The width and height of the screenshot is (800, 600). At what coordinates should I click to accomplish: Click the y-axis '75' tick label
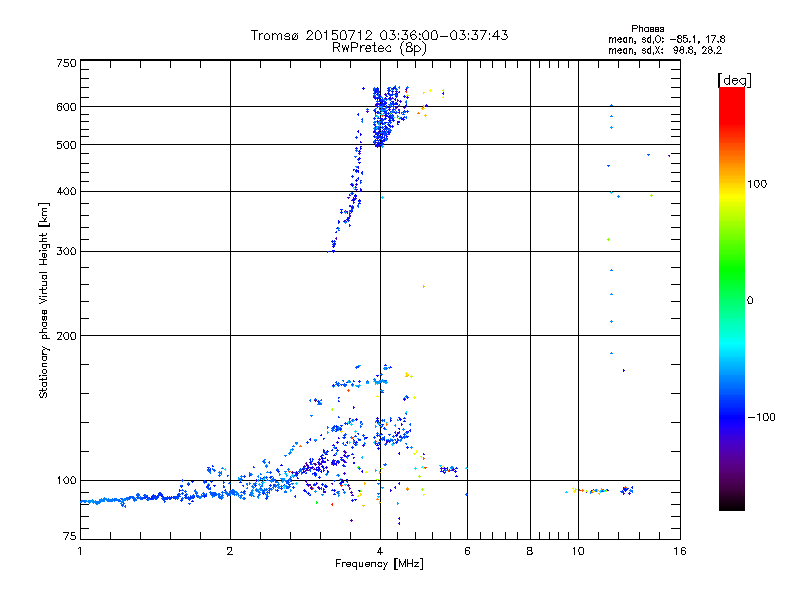tap(70, 536)
